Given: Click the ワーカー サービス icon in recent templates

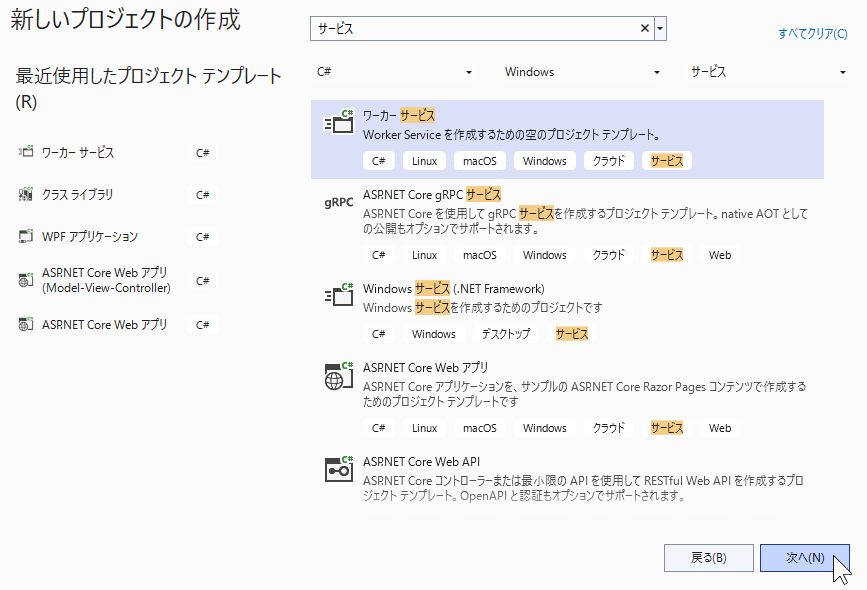Looking at the screenshot, I should (x=25, y=152).
